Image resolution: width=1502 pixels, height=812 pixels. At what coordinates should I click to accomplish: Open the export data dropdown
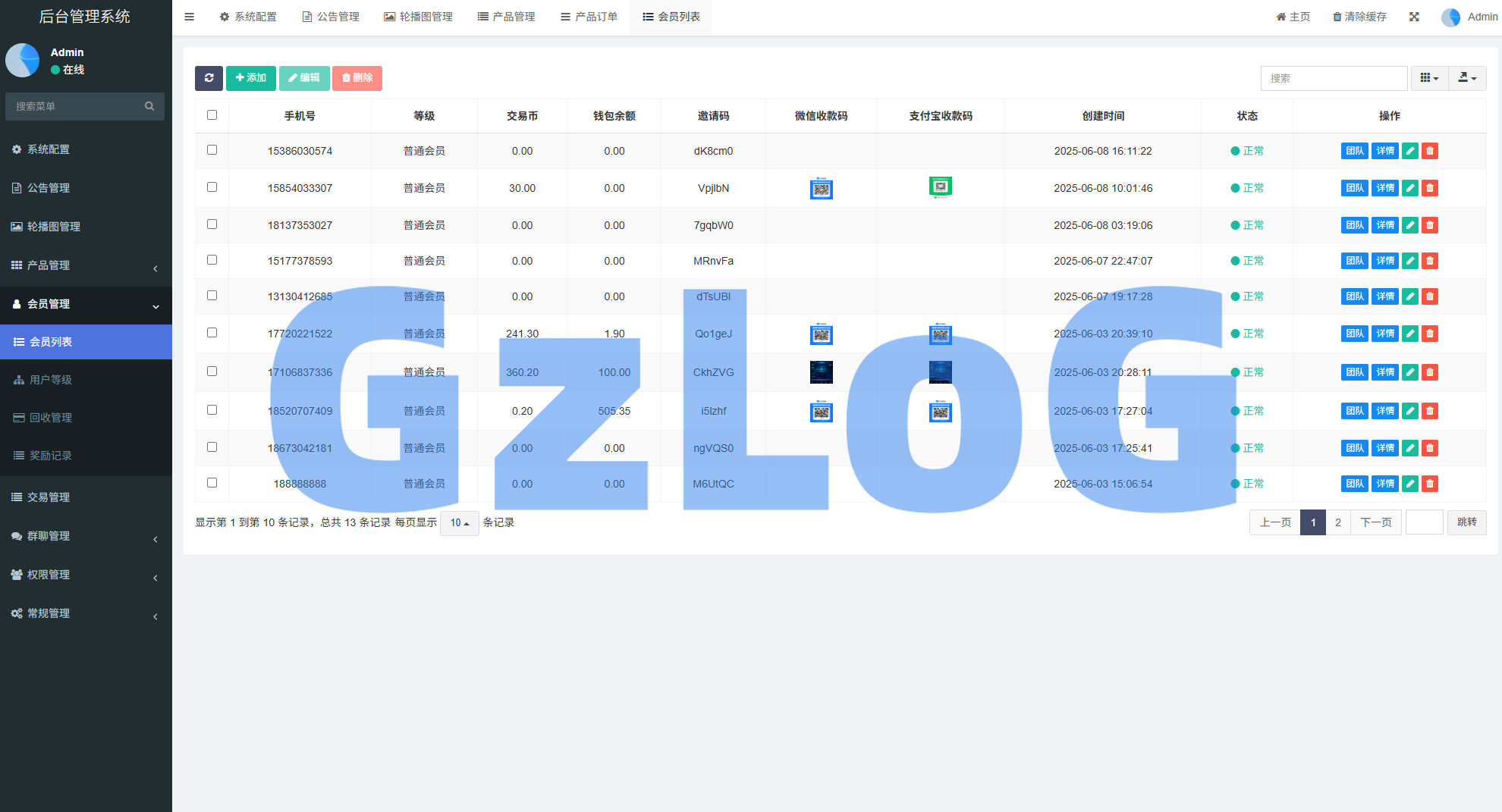click(x=1467, y=78)
